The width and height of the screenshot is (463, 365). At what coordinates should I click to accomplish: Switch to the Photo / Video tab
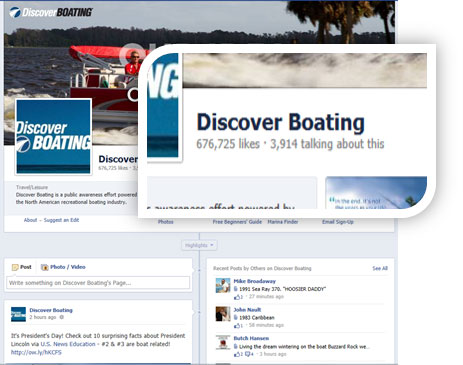tap(63, 267)
